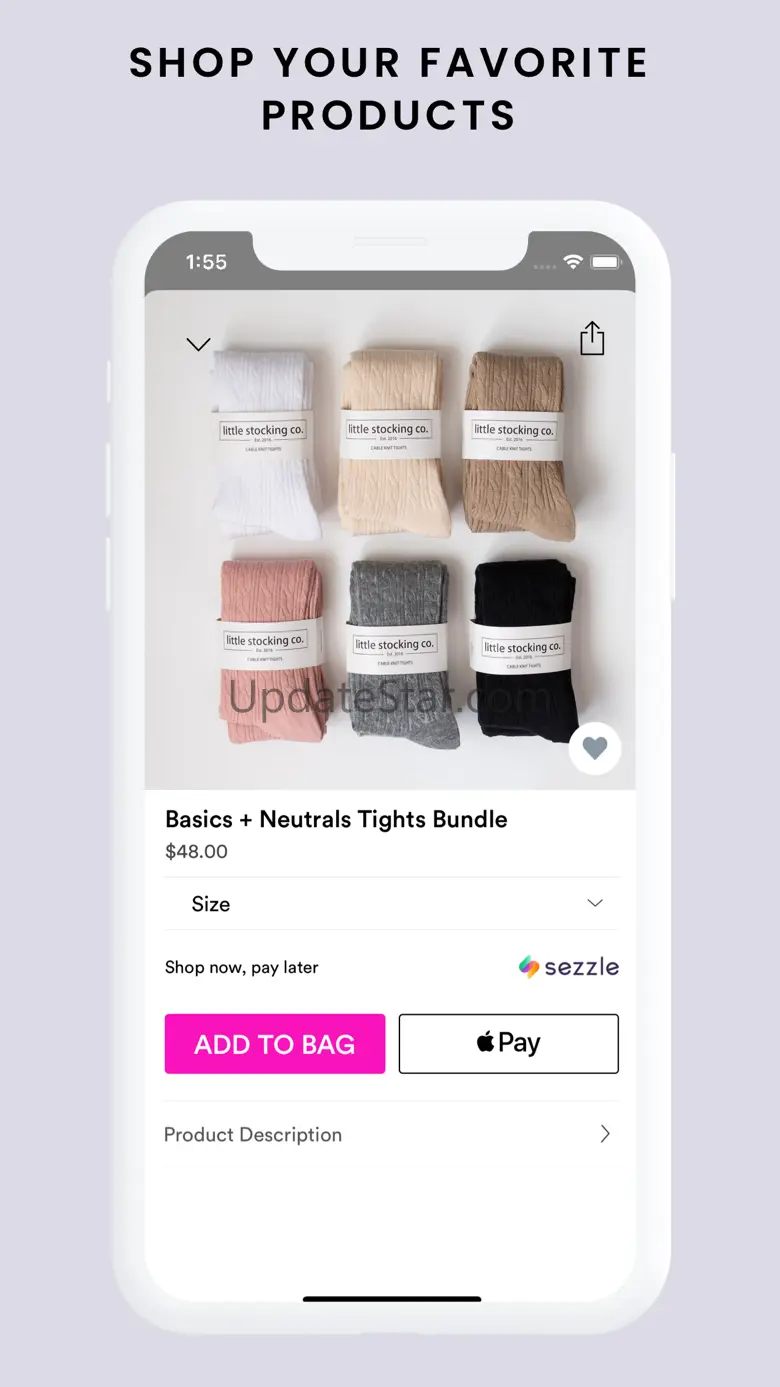Collapse product view with down chevron
The image size is (780, 1387).
(x=198, y=344)
